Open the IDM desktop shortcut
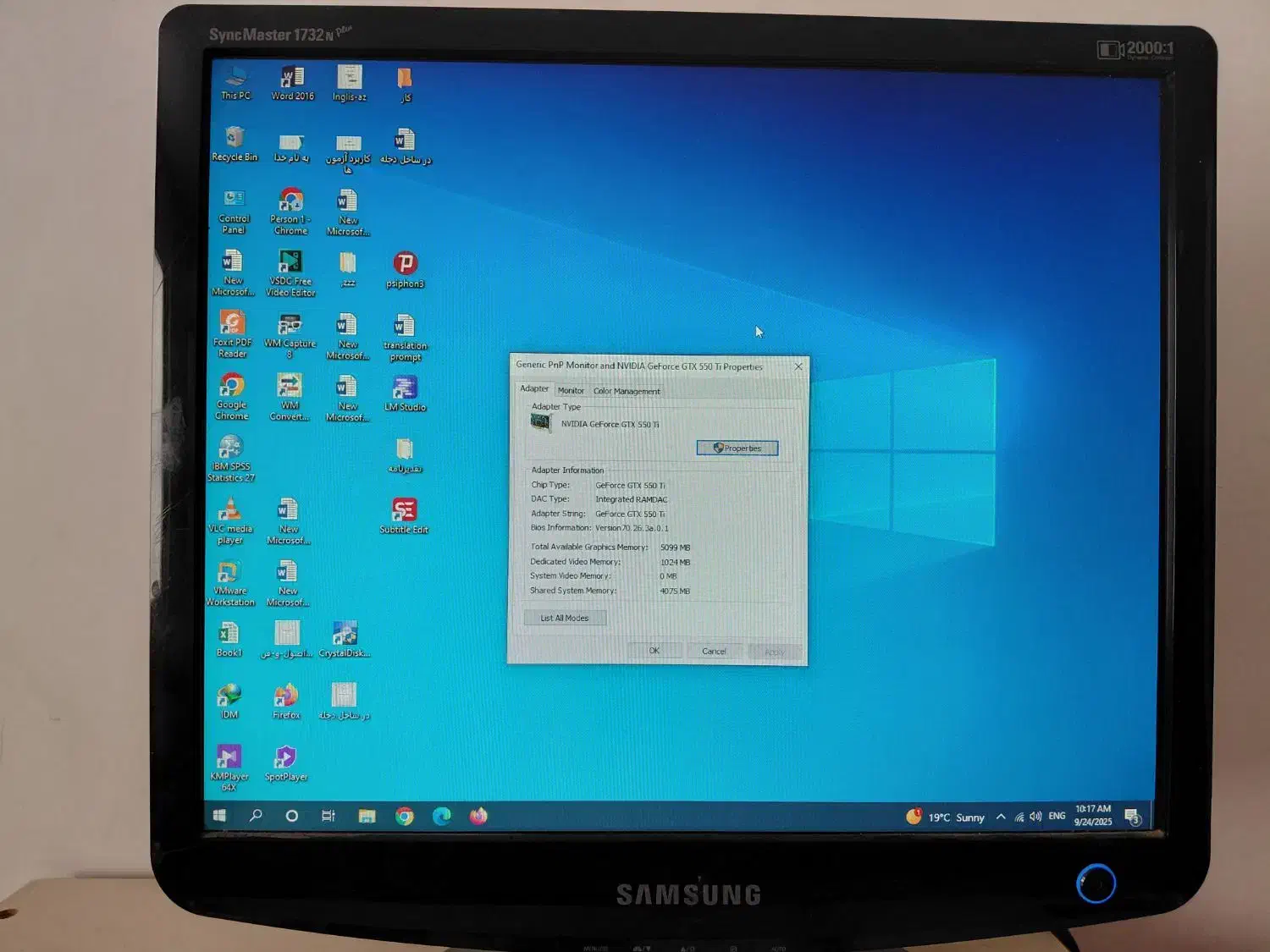1270x952 pixels. click(229, 702)
